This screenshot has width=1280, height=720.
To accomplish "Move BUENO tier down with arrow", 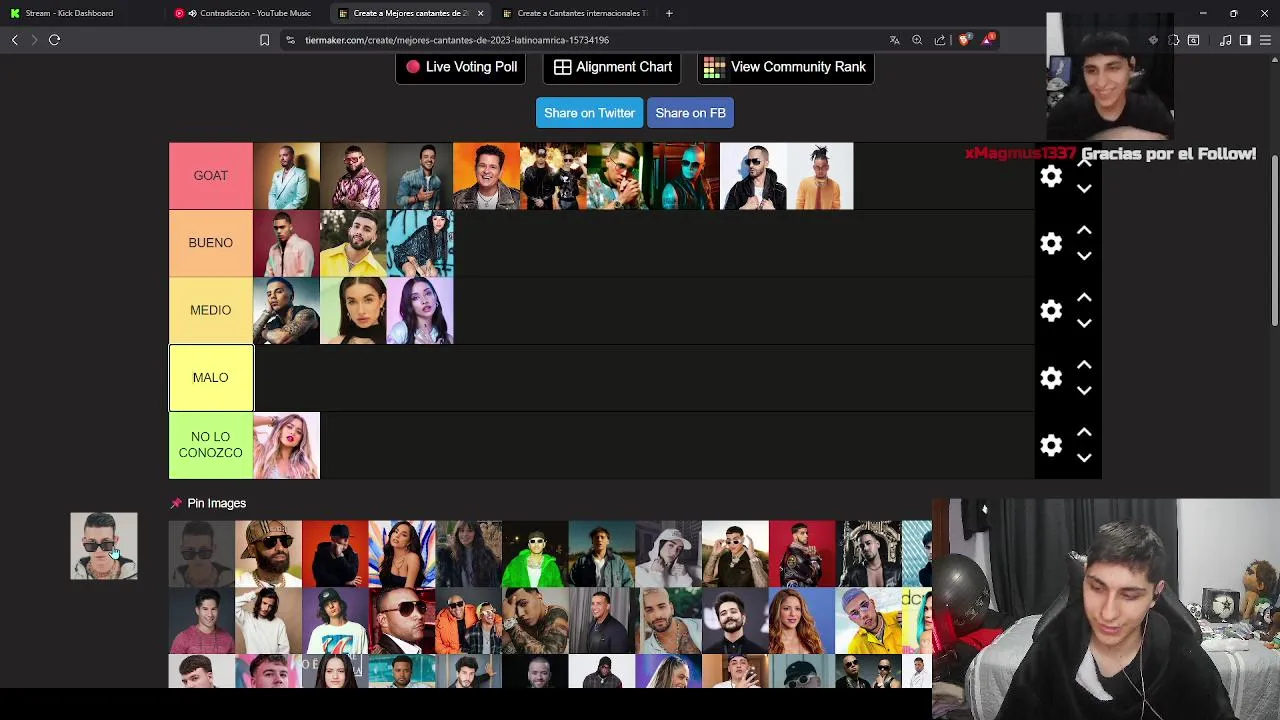I will (1084, 256).
